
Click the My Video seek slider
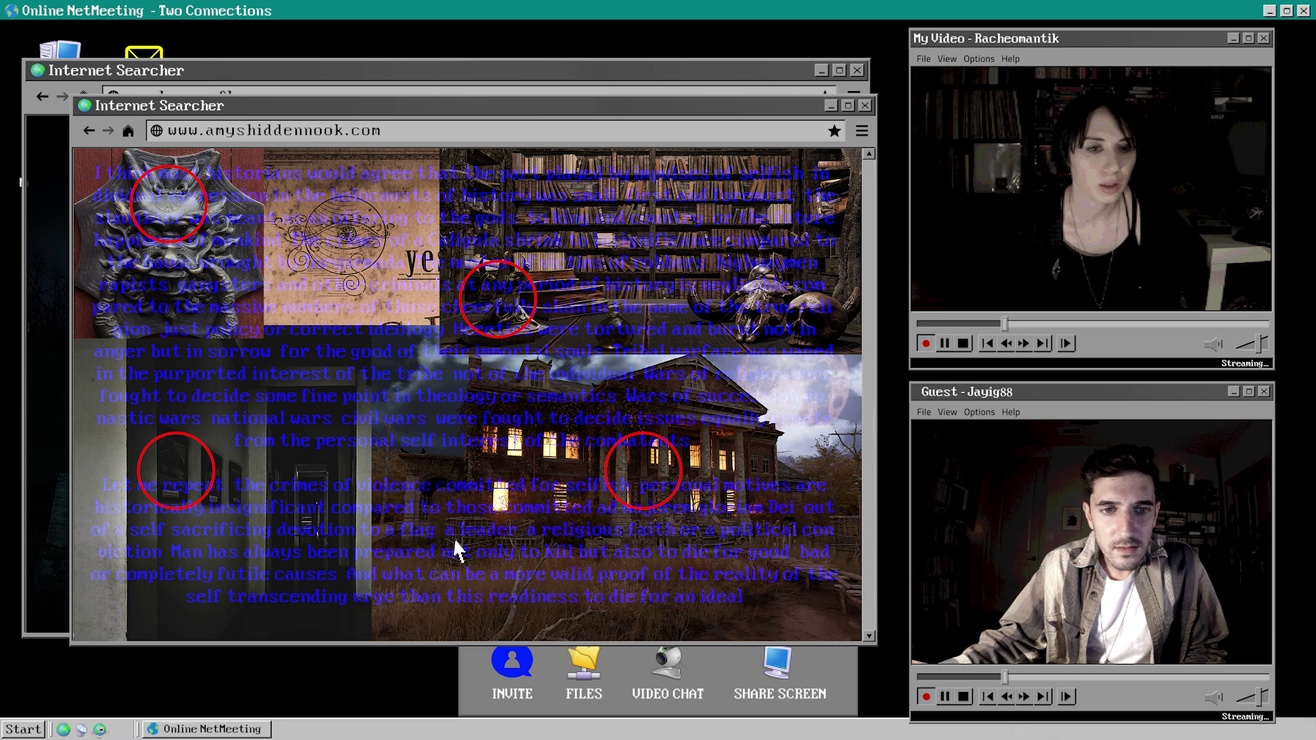click(1092, 324)
